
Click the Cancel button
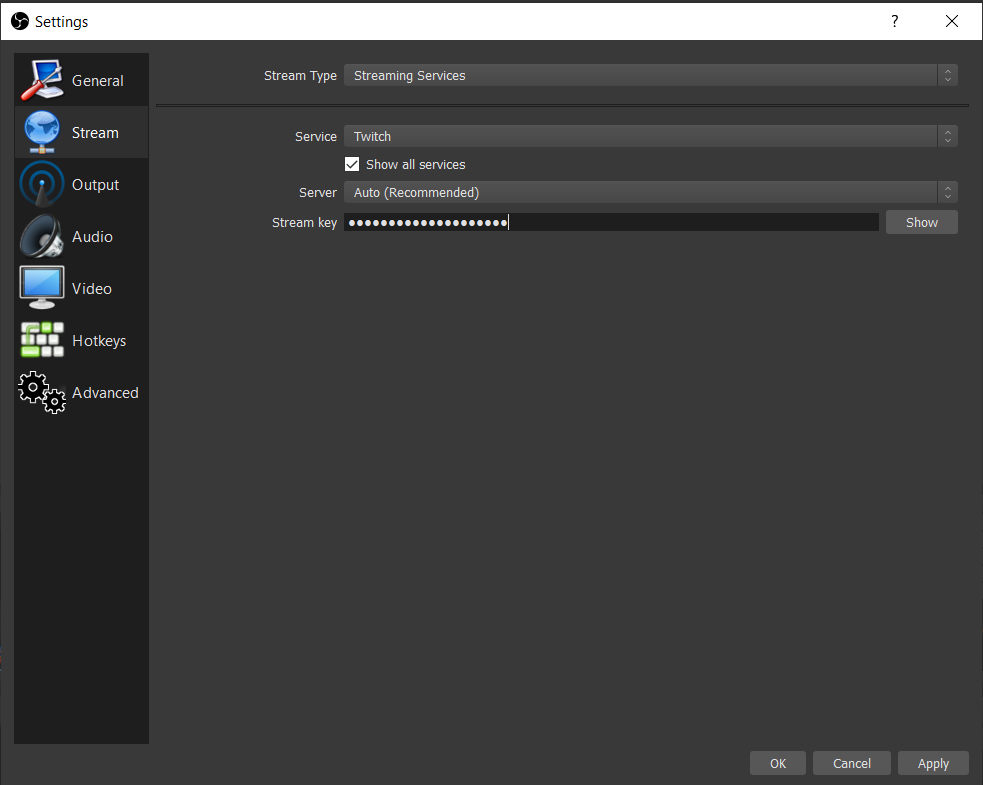click(851, 763)
